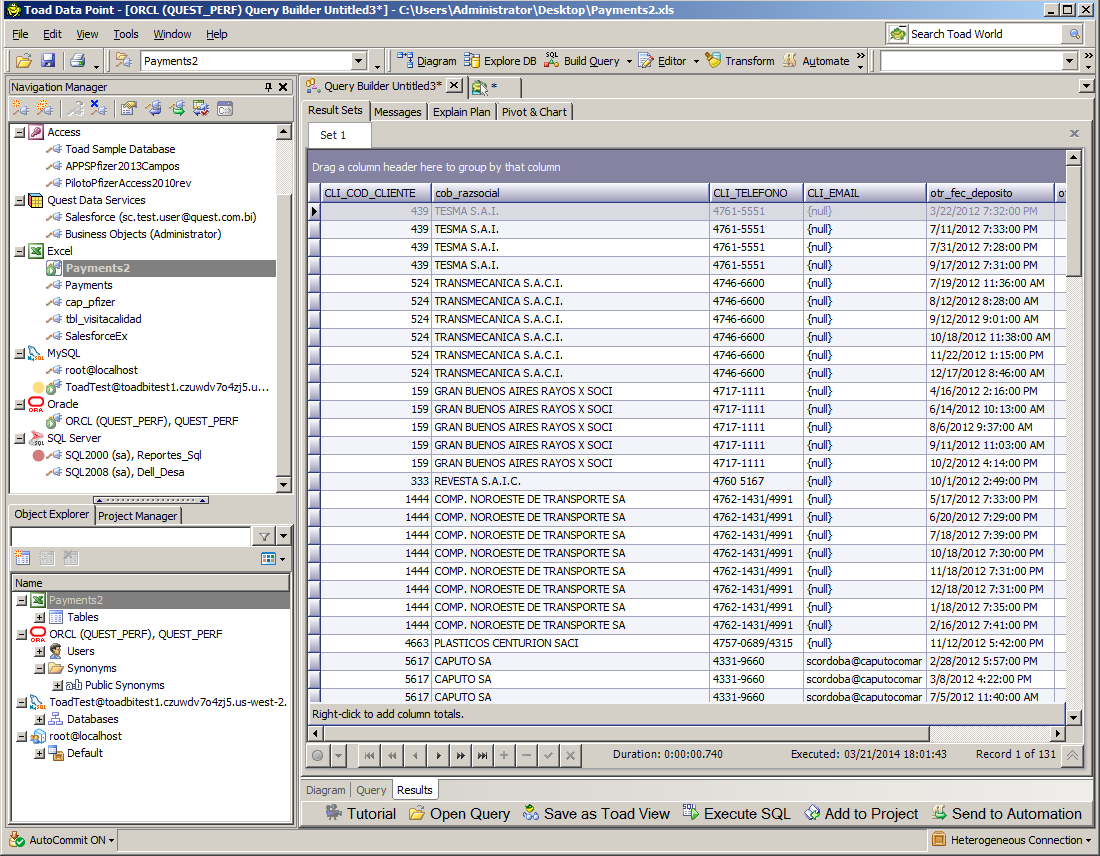Viewport: 1100px width, 856px height.
Task: Click into the Search Toad World field
Action: [984, 34]
